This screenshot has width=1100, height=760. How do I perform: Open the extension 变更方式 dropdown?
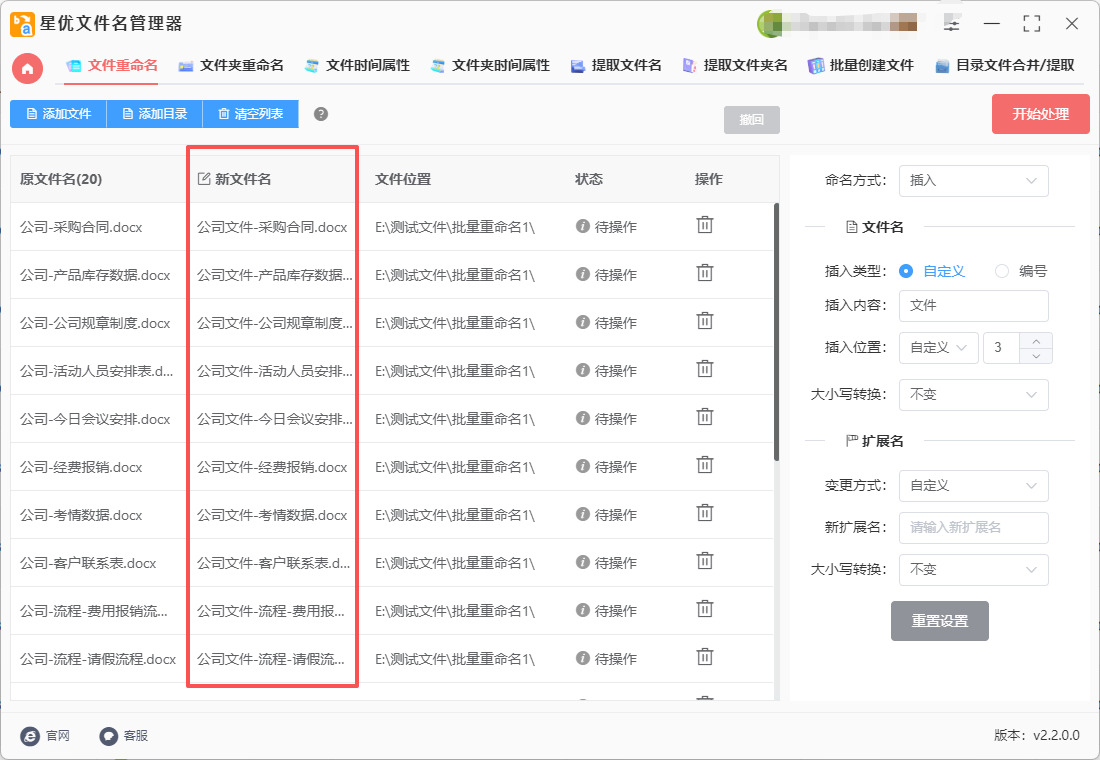(x=973, y=486)
